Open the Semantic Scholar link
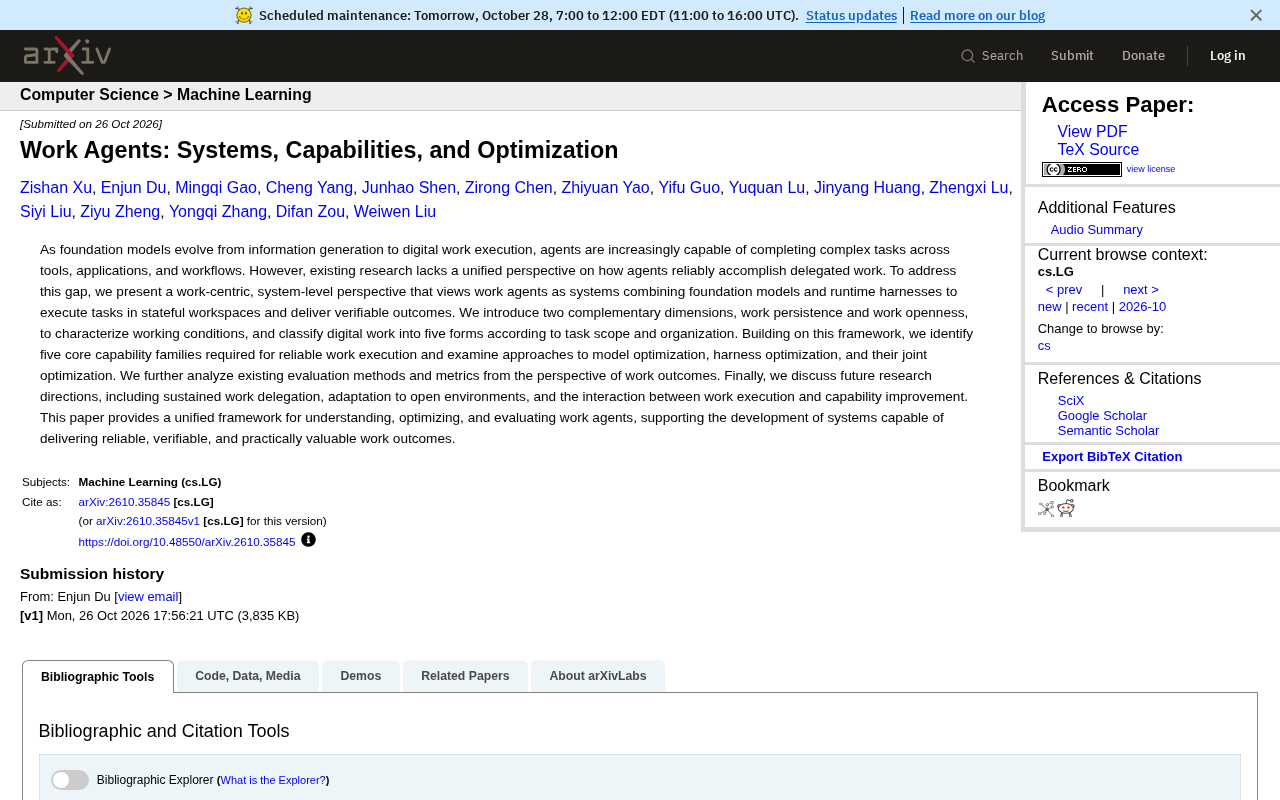 1108,431
